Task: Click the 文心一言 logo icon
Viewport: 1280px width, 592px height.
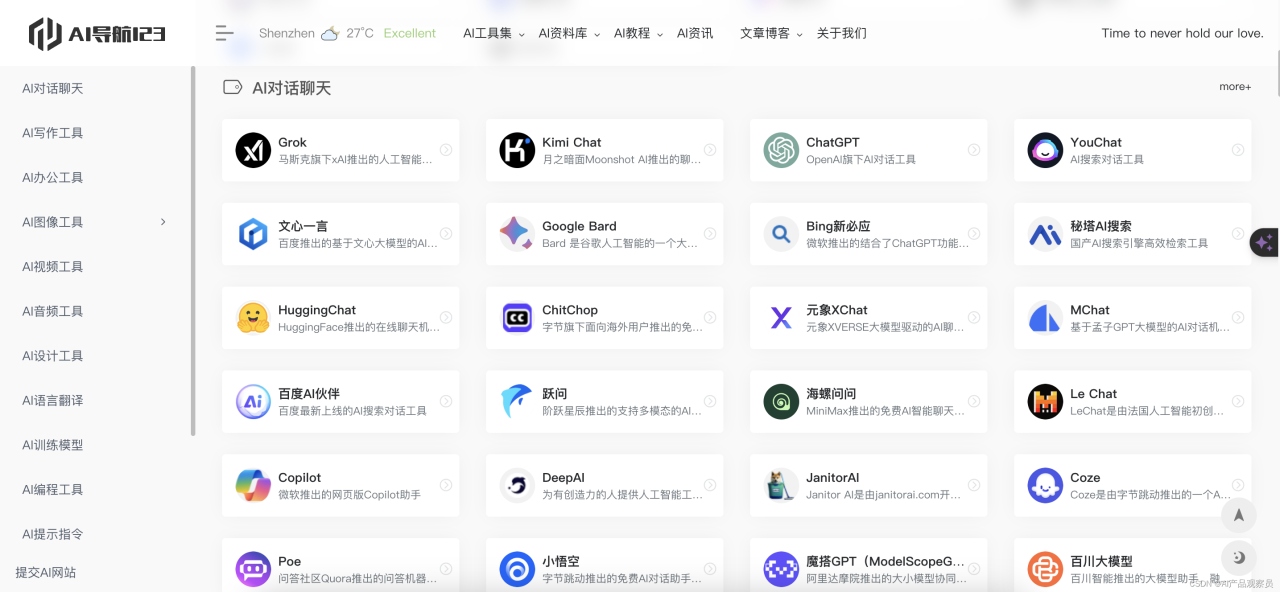Action: pos(253,234)
